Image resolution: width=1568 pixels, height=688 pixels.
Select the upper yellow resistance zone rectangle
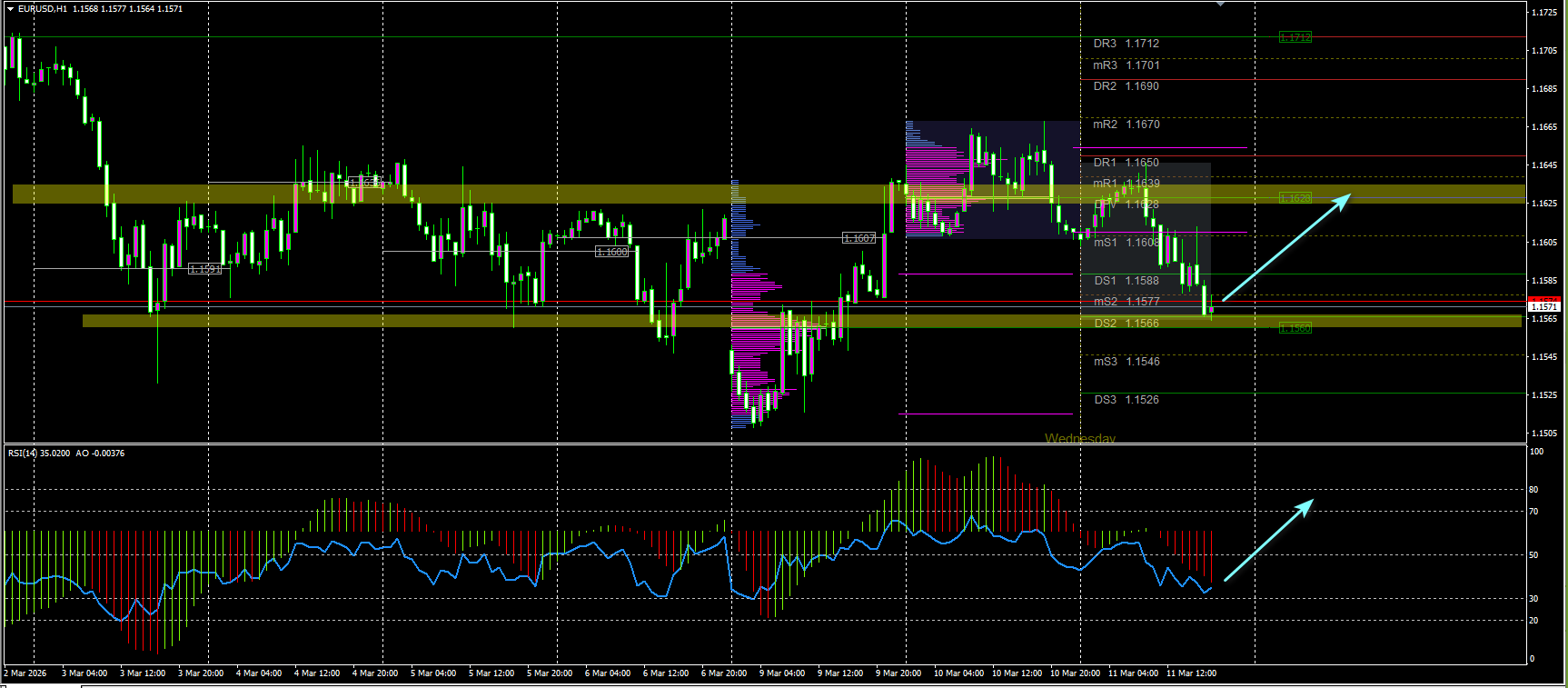[769, 194]
